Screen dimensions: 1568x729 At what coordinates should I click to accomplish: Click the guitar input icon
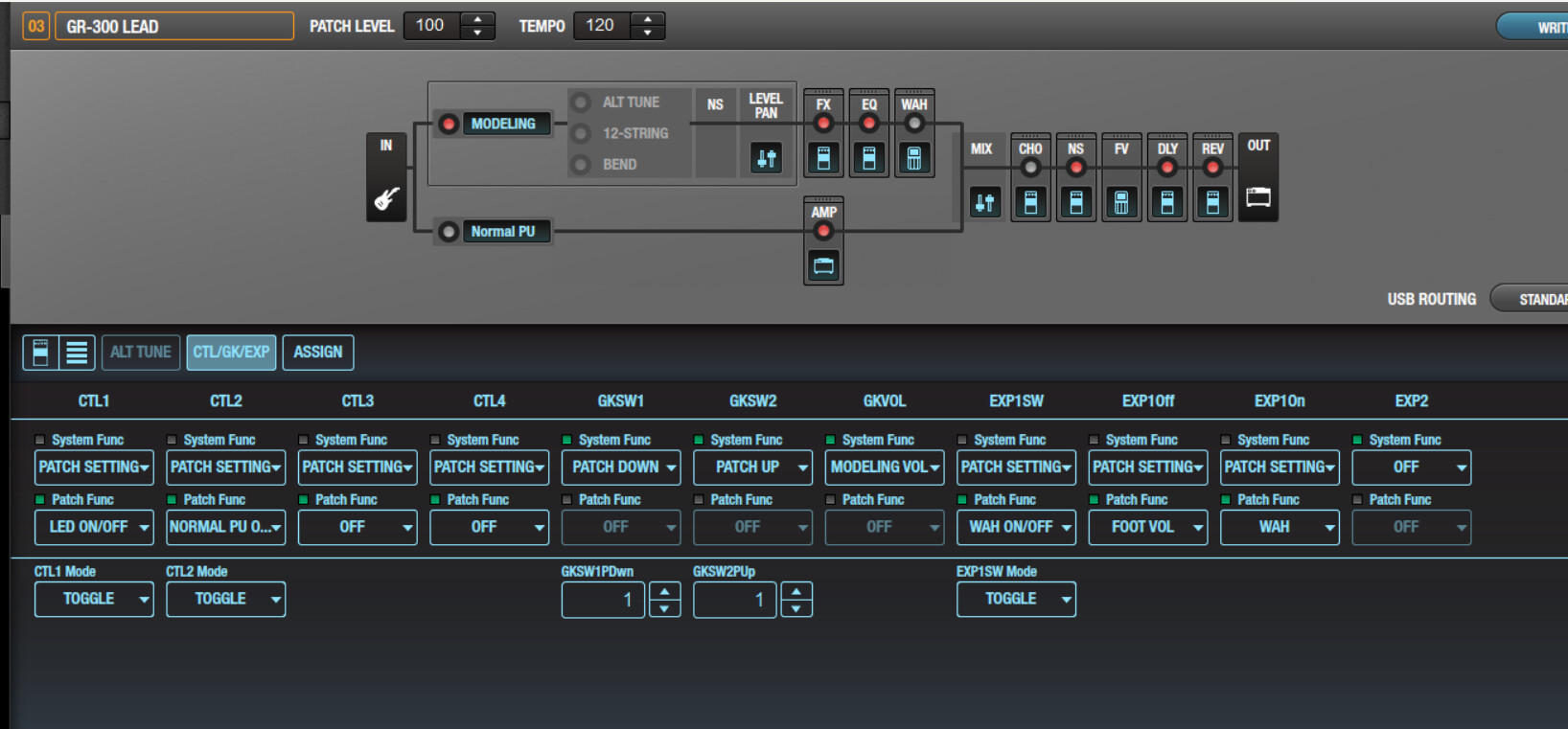pyautogui.click(x=386, y=198)
